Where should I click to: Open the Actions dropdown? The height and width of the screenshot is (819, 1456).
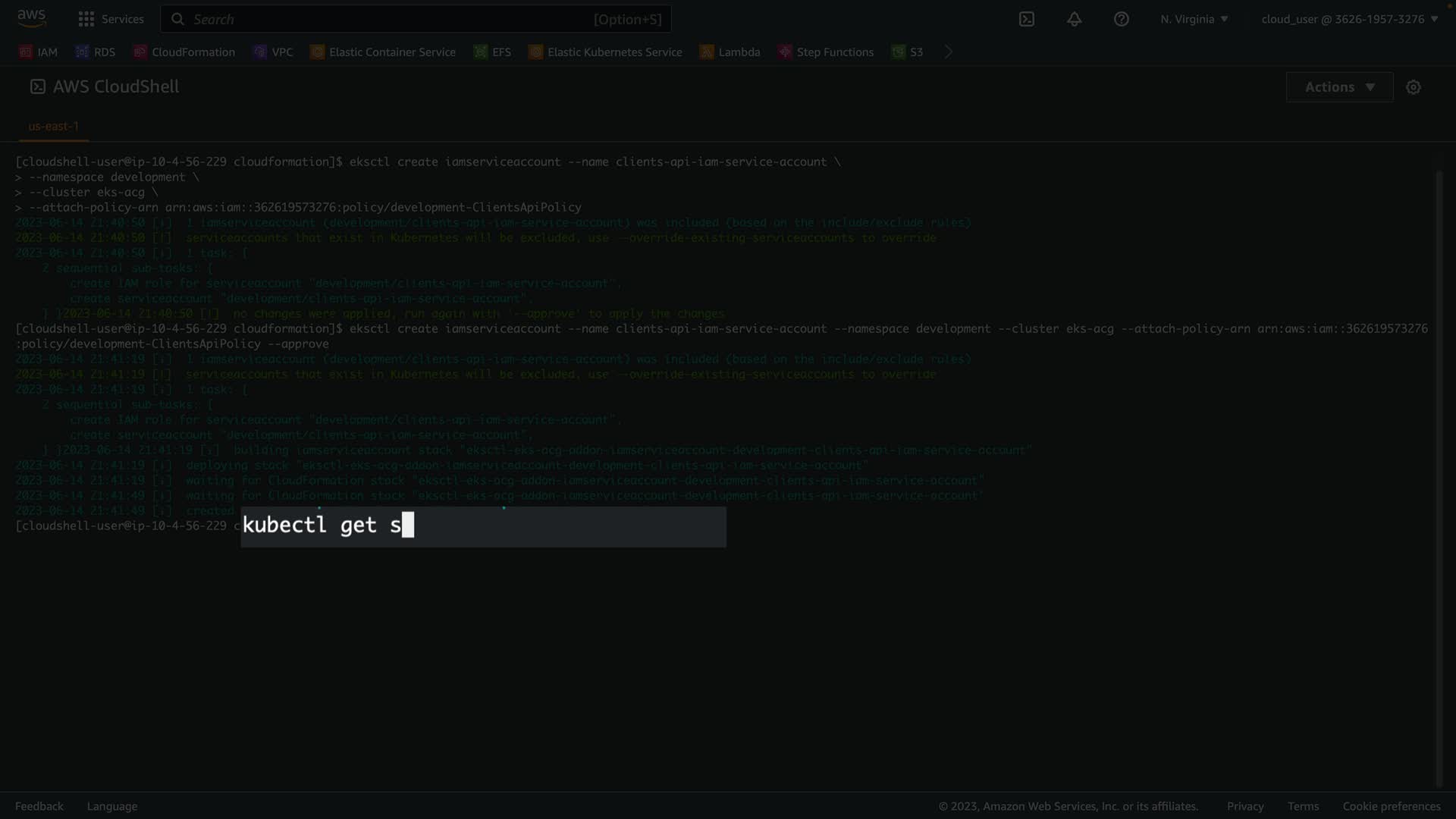(1339, 87)
